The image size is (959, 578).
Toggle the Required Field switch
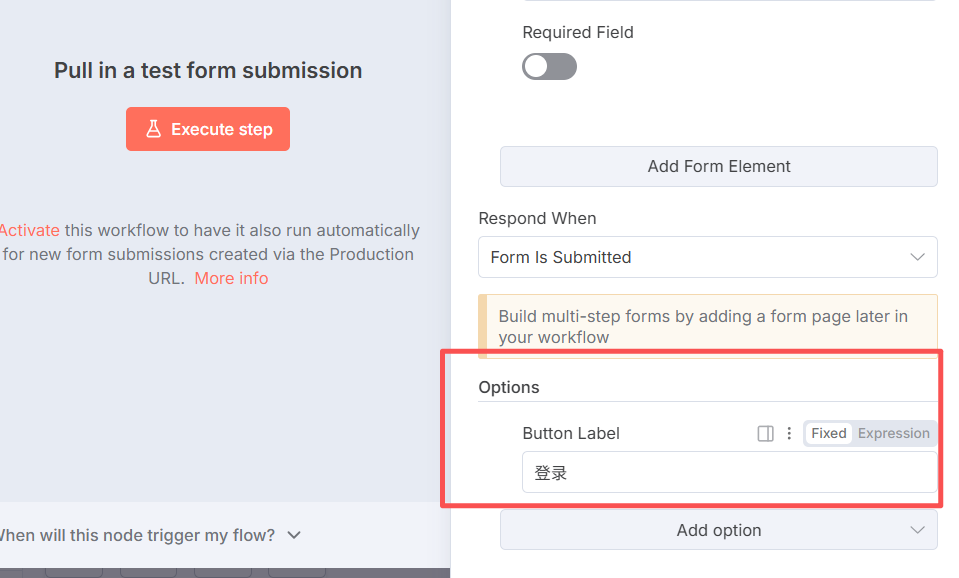pos(549,67)
